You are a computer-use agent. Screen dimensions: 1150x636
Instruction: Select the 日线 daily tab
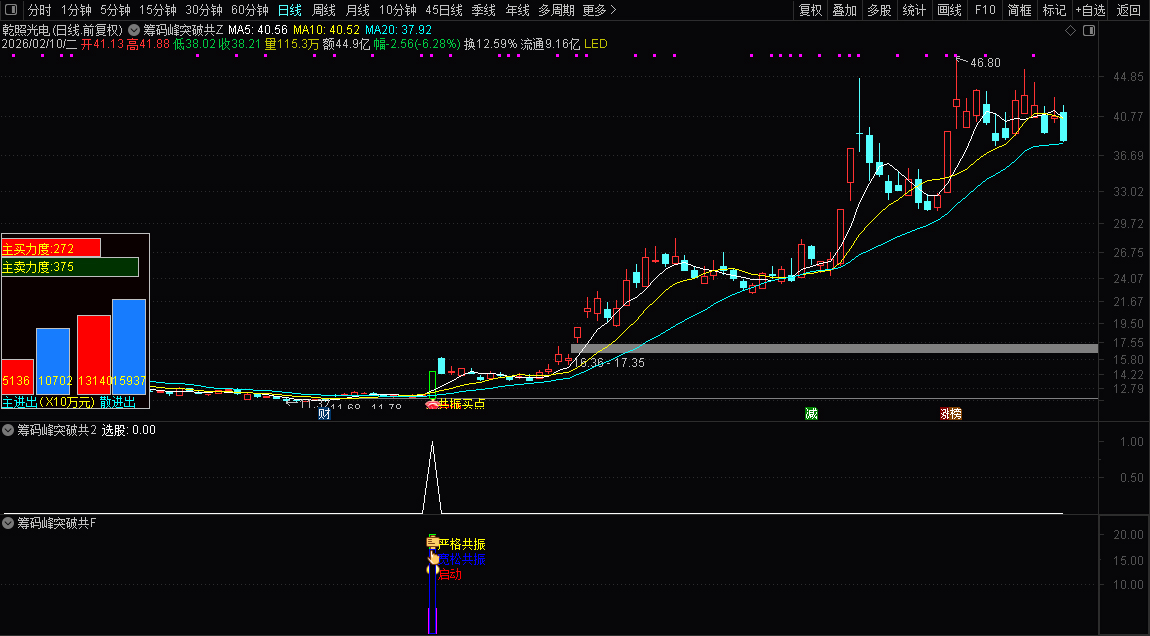(x=290, y=10)
